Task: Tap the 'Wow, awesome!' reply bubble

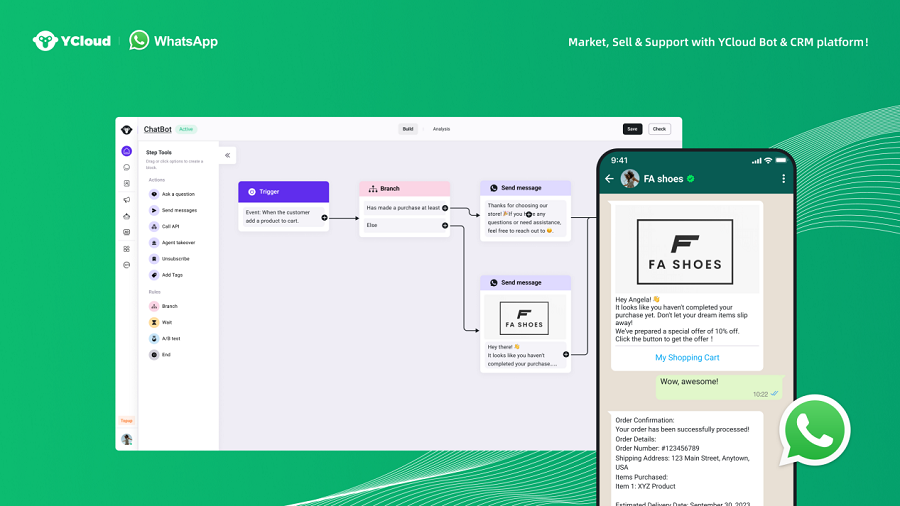Action: (x=719, y=387)
